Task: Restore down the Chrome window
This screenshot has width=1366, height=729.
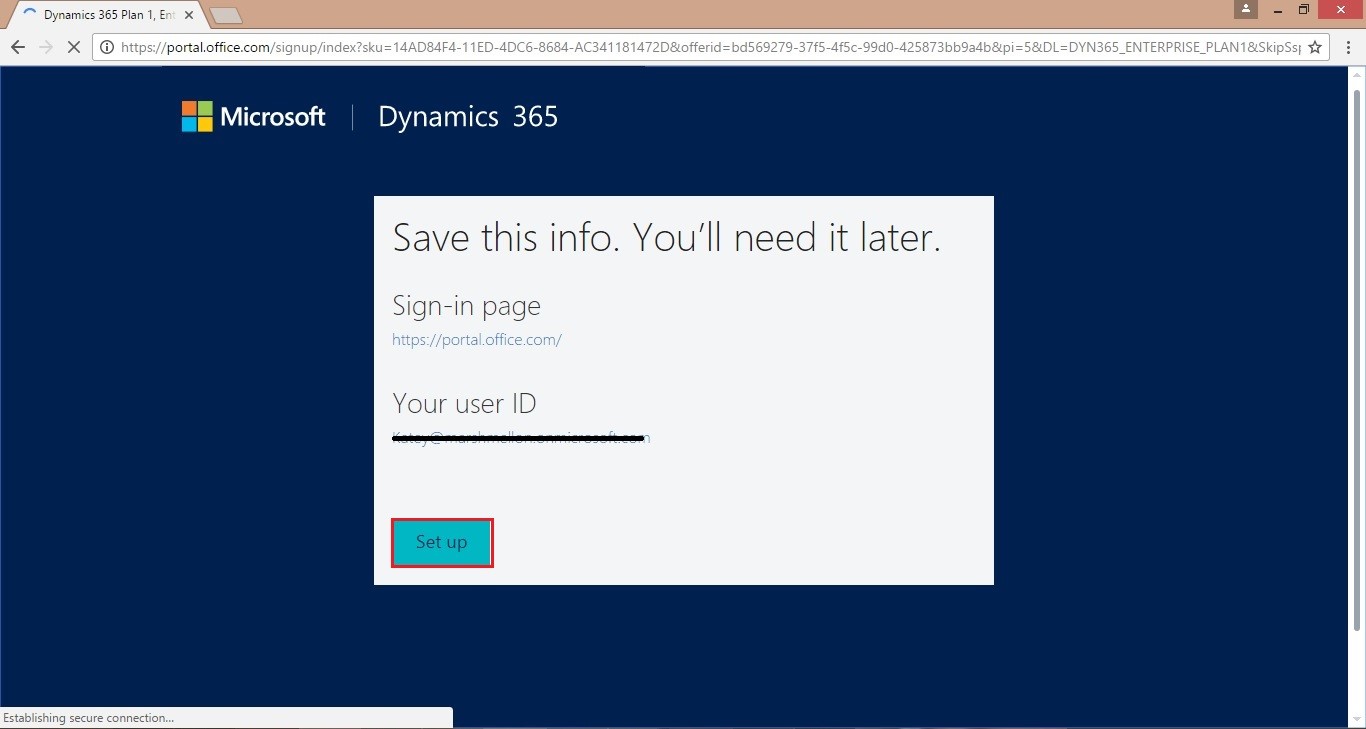Action: coord(1304,9)
